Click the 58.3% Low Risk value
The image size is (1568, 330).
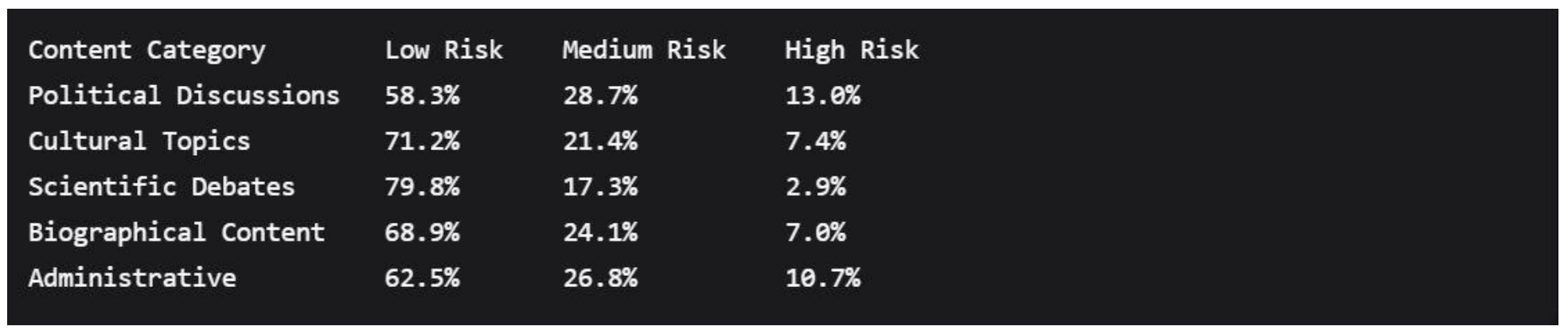pyautogui.click(x=422, y=95)
